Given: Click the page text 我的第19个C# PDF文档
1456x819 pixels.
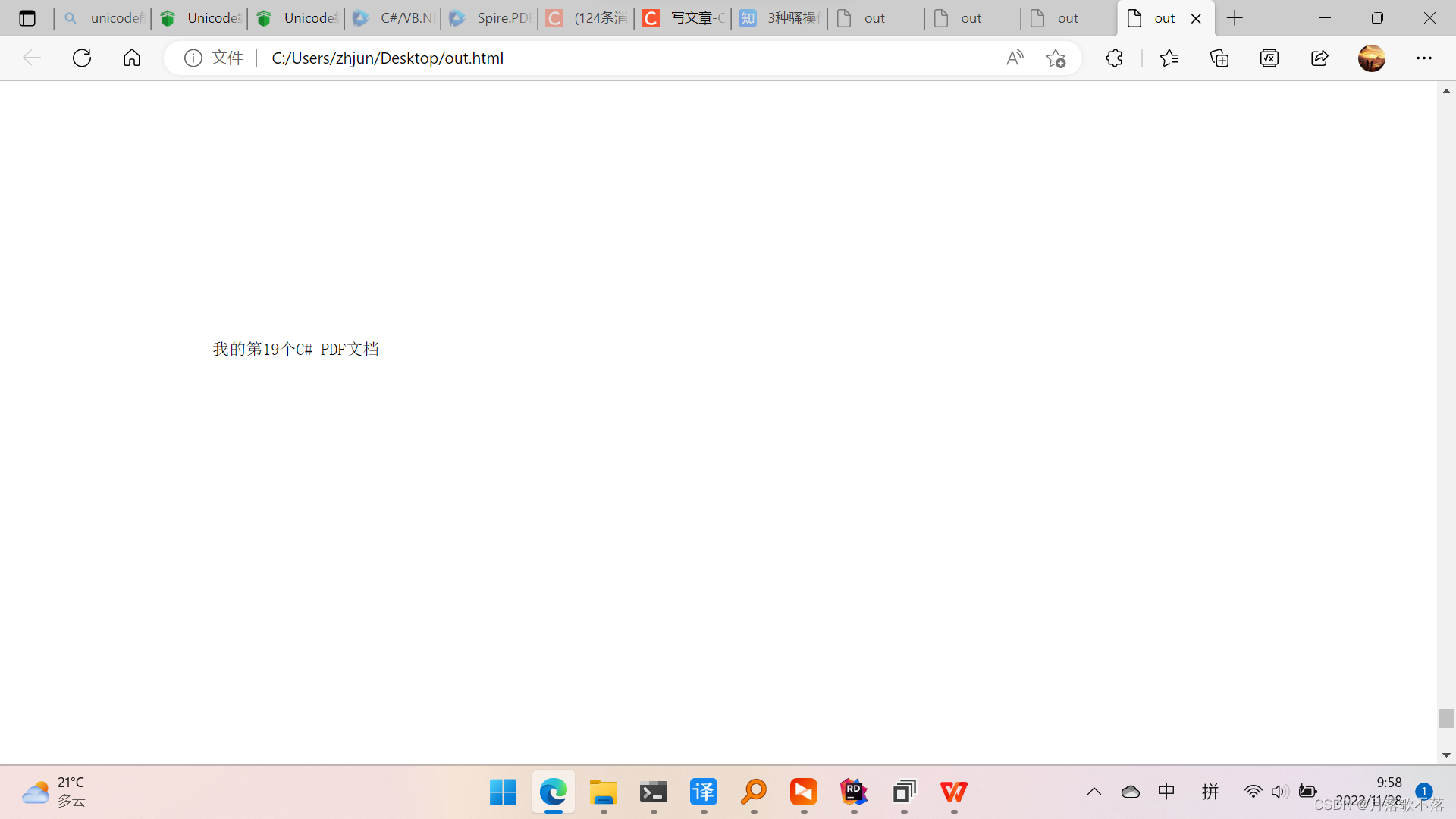Looking at the screenshot, I should click(x=296, y=349).
